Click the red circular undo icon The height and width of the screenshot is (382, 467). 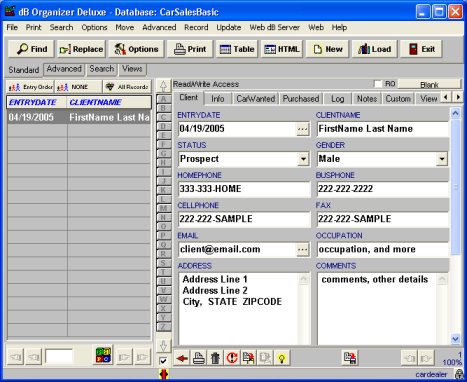coord(232,358)
